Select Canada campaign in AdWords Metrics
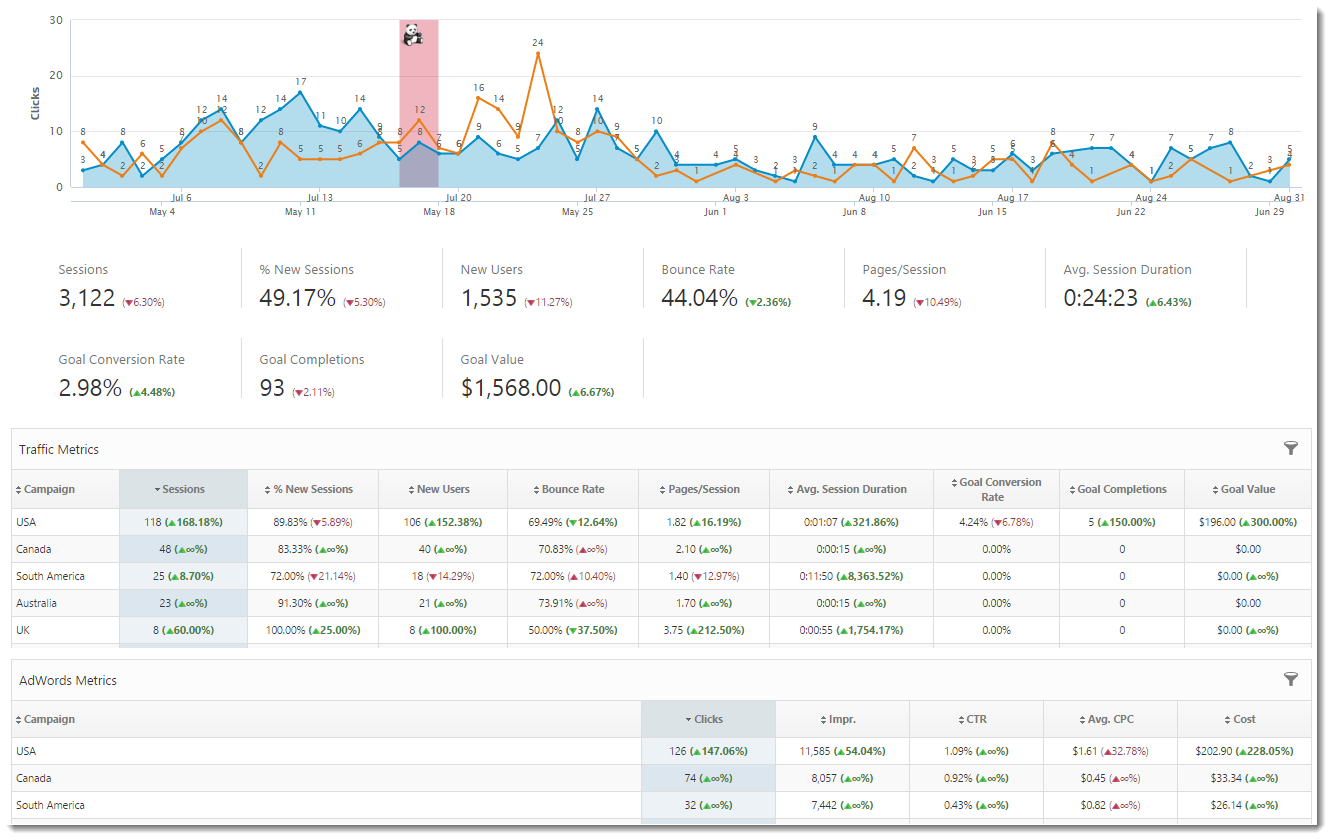The width and height of the screenshot is (1332, 840). [34, 778]
